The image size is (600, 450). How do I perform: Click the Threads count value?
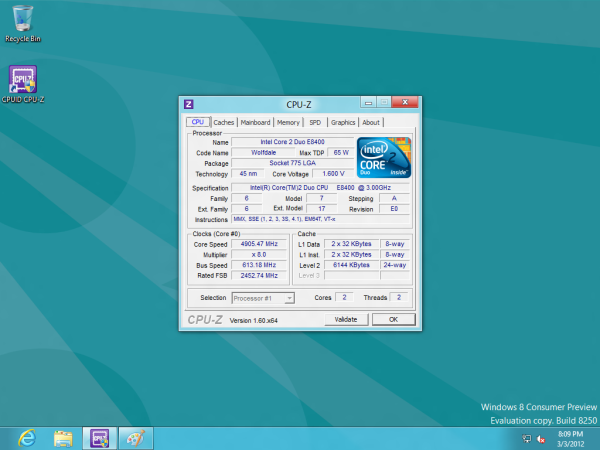coord(399,297)
